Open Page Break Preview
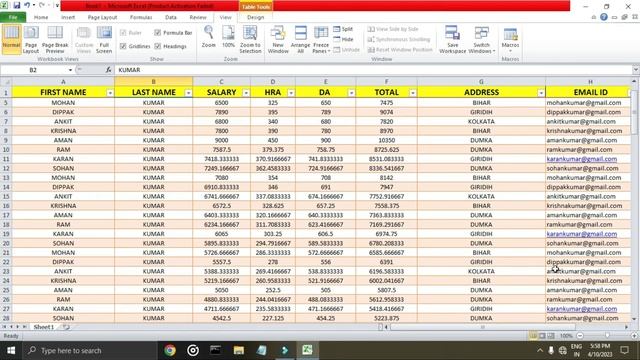 (55, 40)
